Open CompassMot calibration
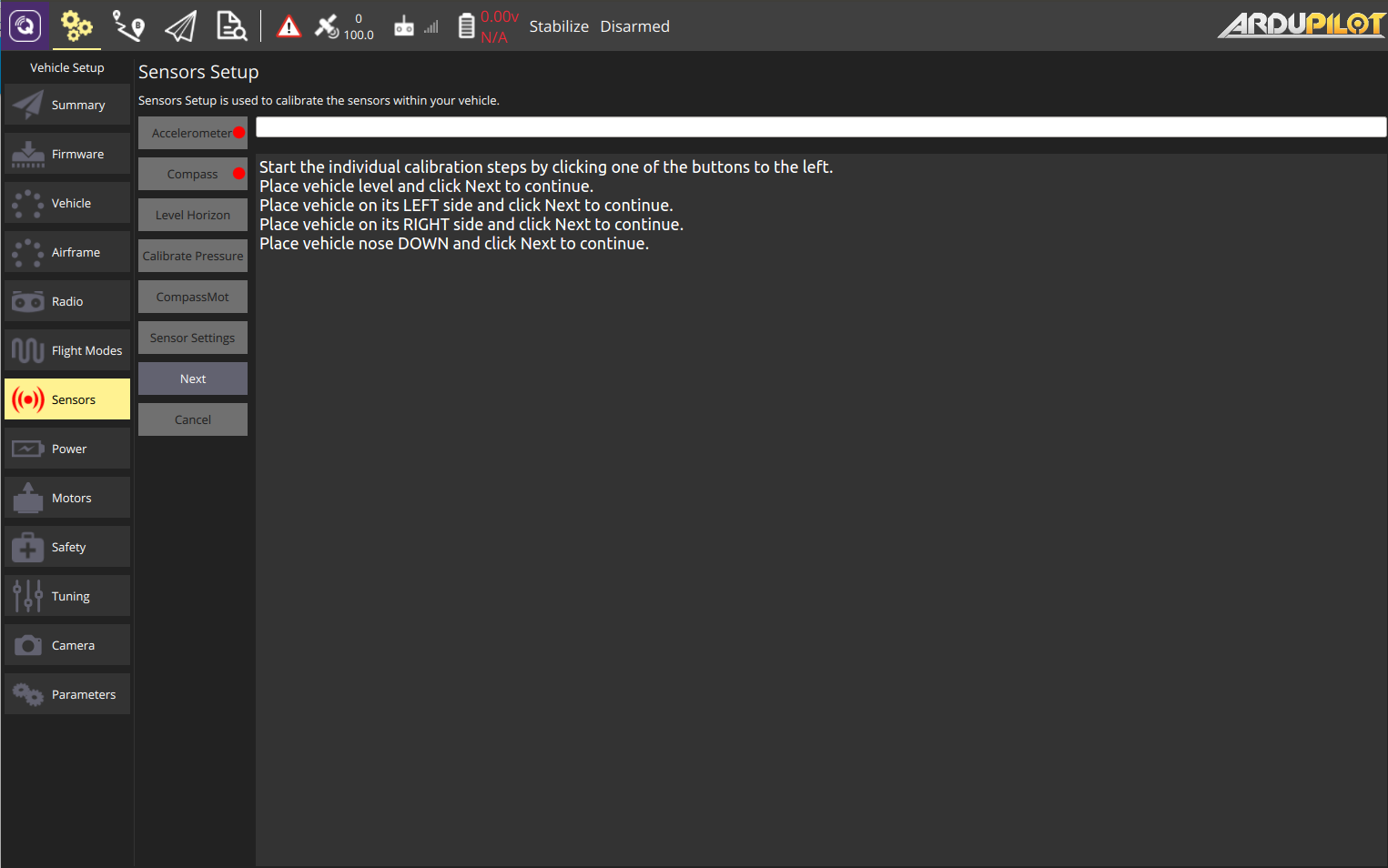Screen dimensions: 1388x868 (x=193, y=297)
